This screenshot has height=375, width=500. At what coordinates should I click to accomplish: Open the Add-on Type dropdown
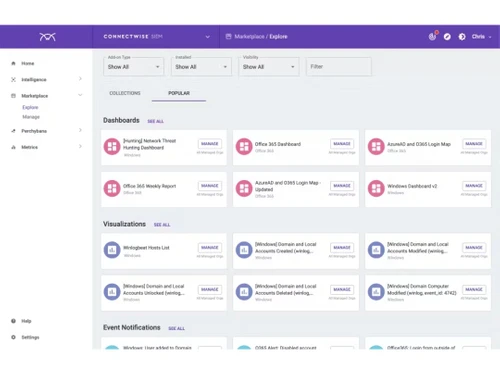[133, 67]
